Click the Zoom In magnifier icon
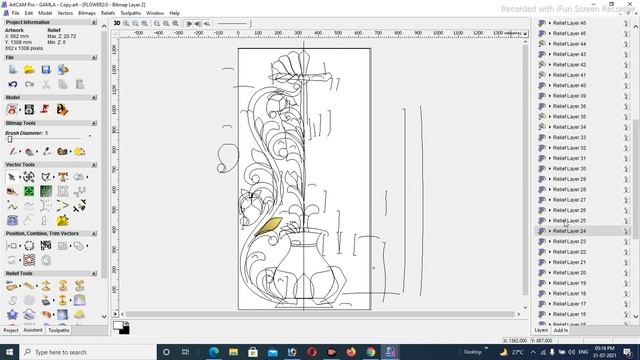Image resolution: width=640 pixels, height=360 pixels. [126, 24]
